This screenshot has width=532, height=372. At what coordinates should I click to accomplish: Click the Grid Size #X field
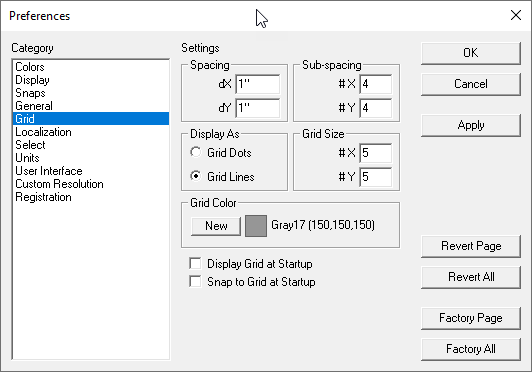tap(376, 153)
